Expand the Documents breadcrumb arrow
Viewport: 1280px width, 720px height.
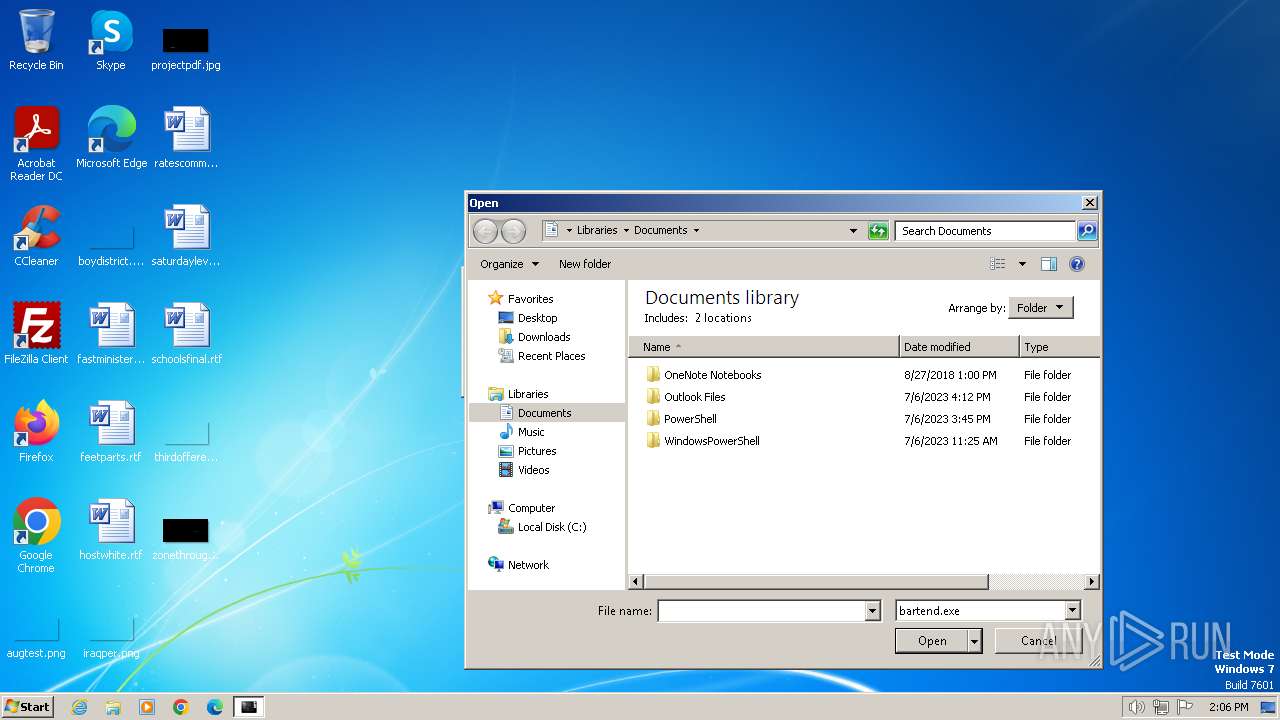point(696,230)
